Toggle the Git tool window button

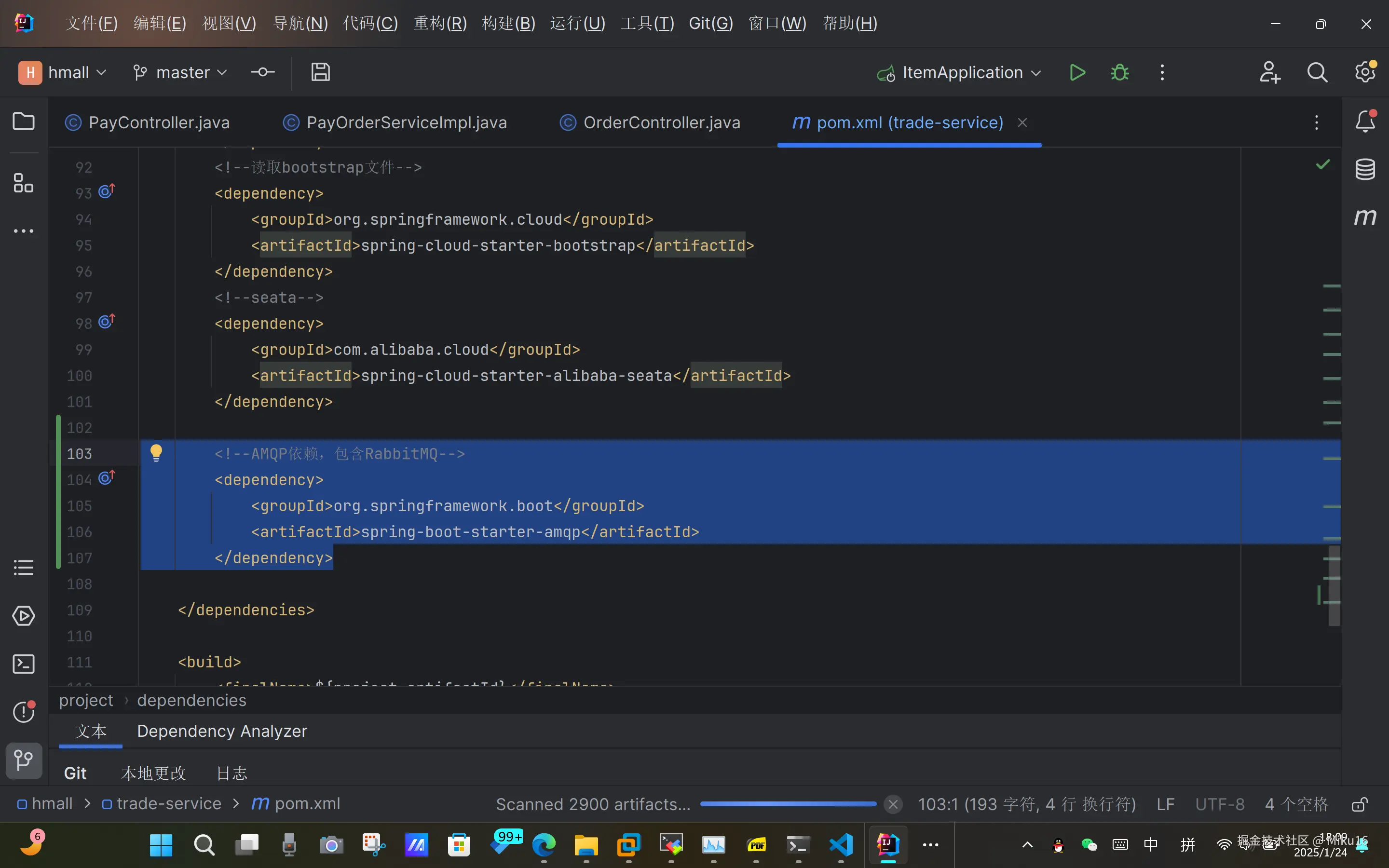[24, 760]
